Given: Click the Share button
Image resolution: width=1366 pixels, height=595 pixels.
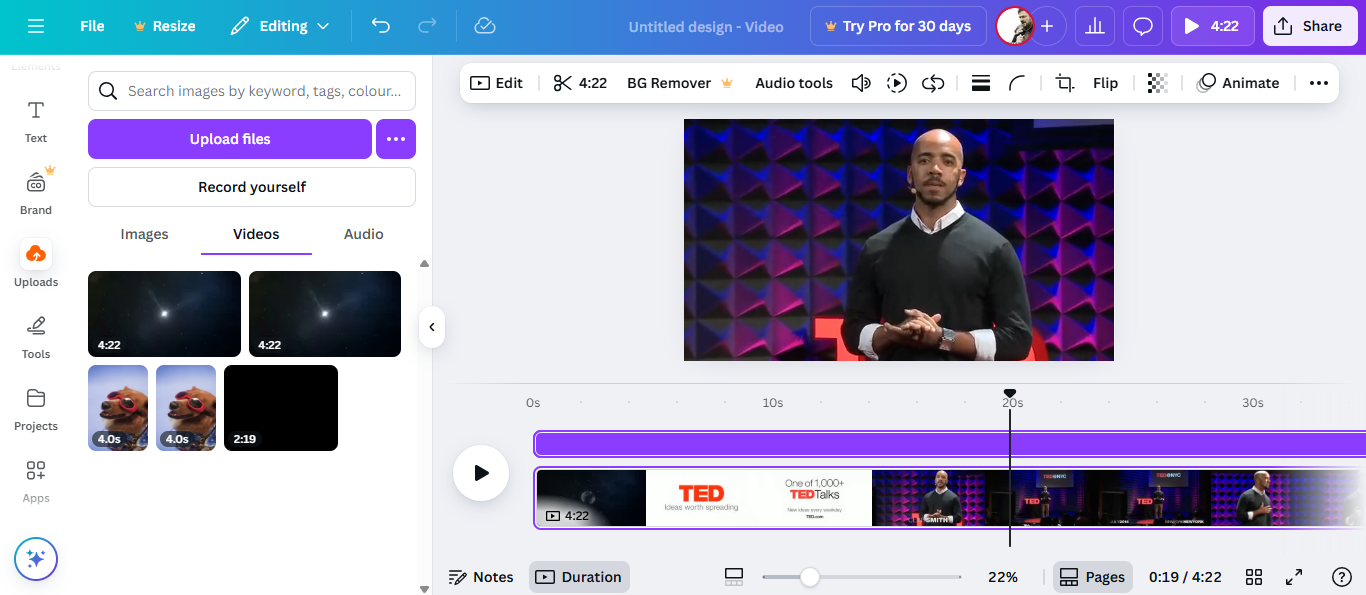Looking at the screenshot, I should (1310, 26).
